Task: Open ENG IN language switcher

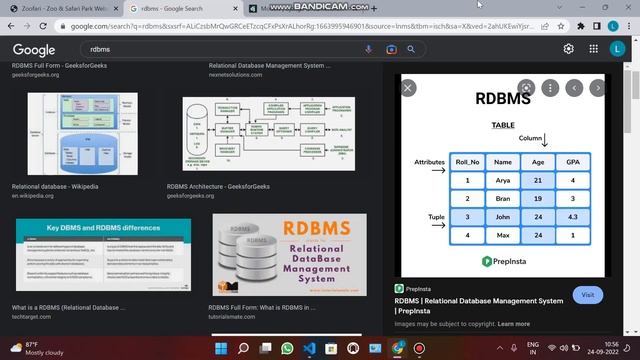Action: click(533, 348)
